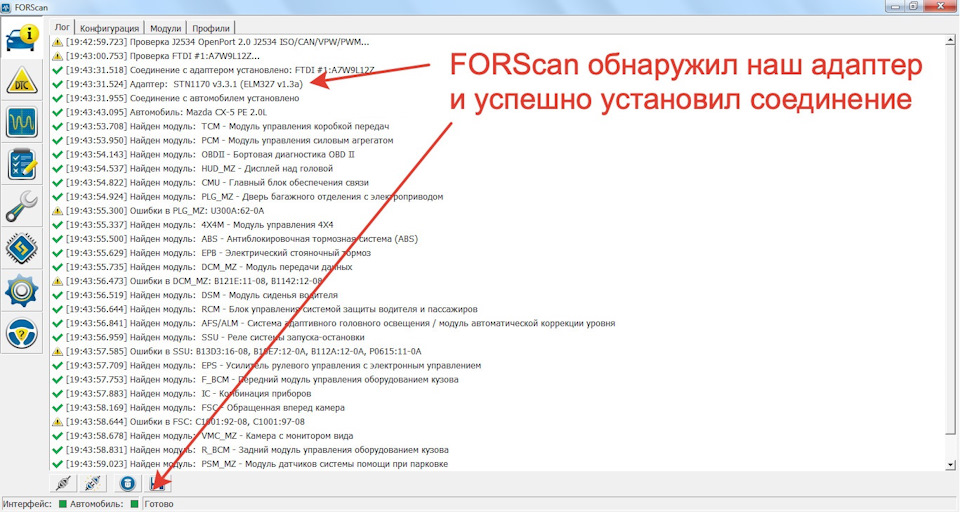Click the trash delete button in bottom toolbar
Image resolution: width=960 pixels, height=512 pixels.
point(127,484)
